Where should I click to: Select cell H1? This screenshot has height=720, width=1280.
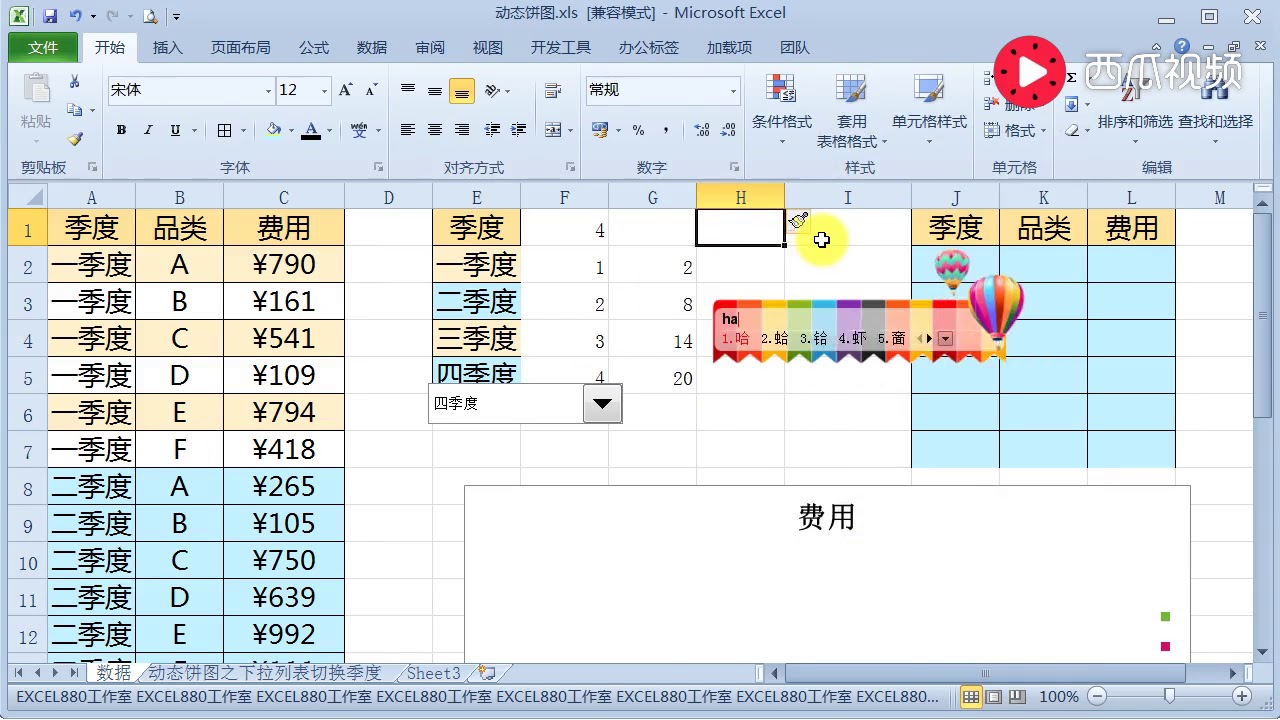(x=740, y=227)
